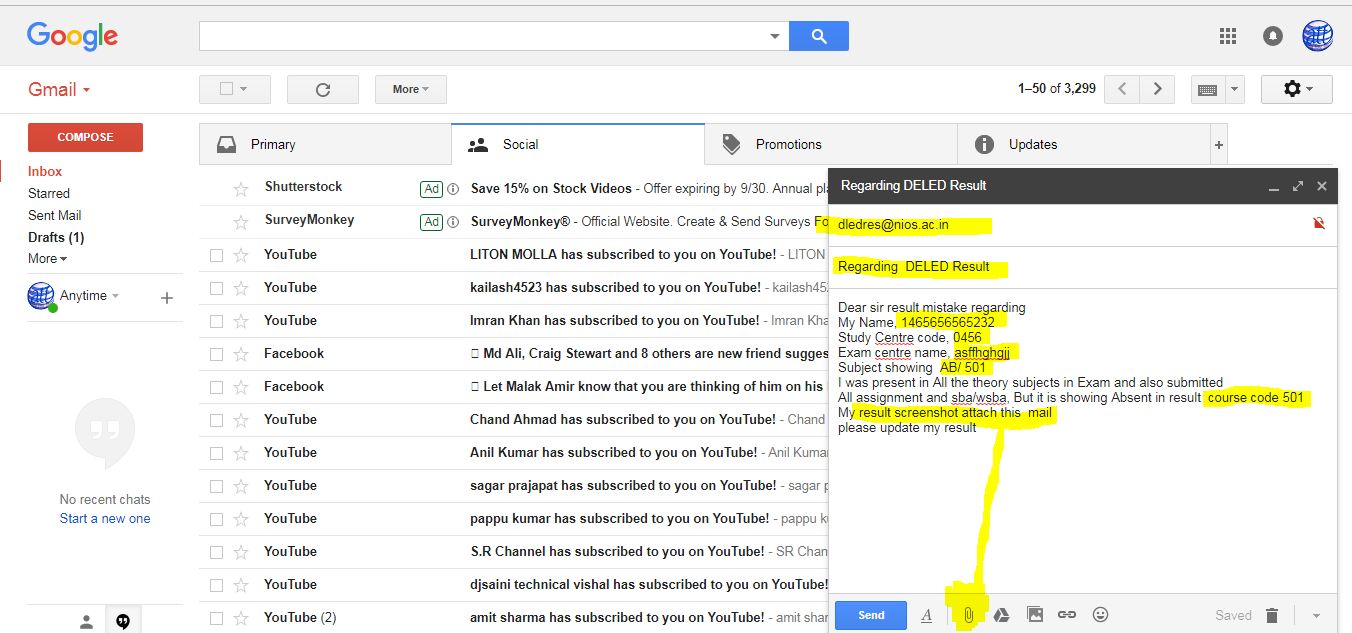
Task: Open the Inbox label
Action: pos(45,171)
